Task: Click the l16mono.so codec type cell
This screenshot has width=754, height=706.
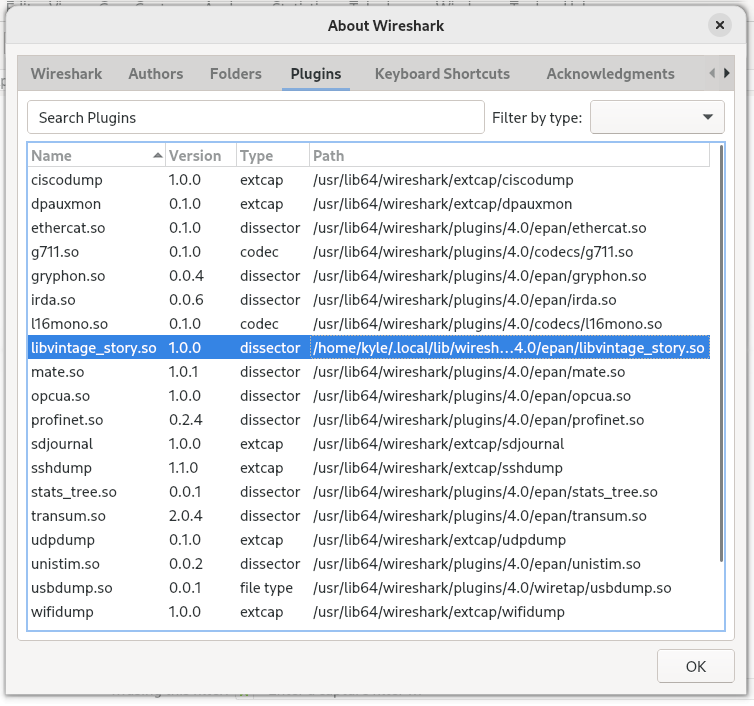Action: 273,324
